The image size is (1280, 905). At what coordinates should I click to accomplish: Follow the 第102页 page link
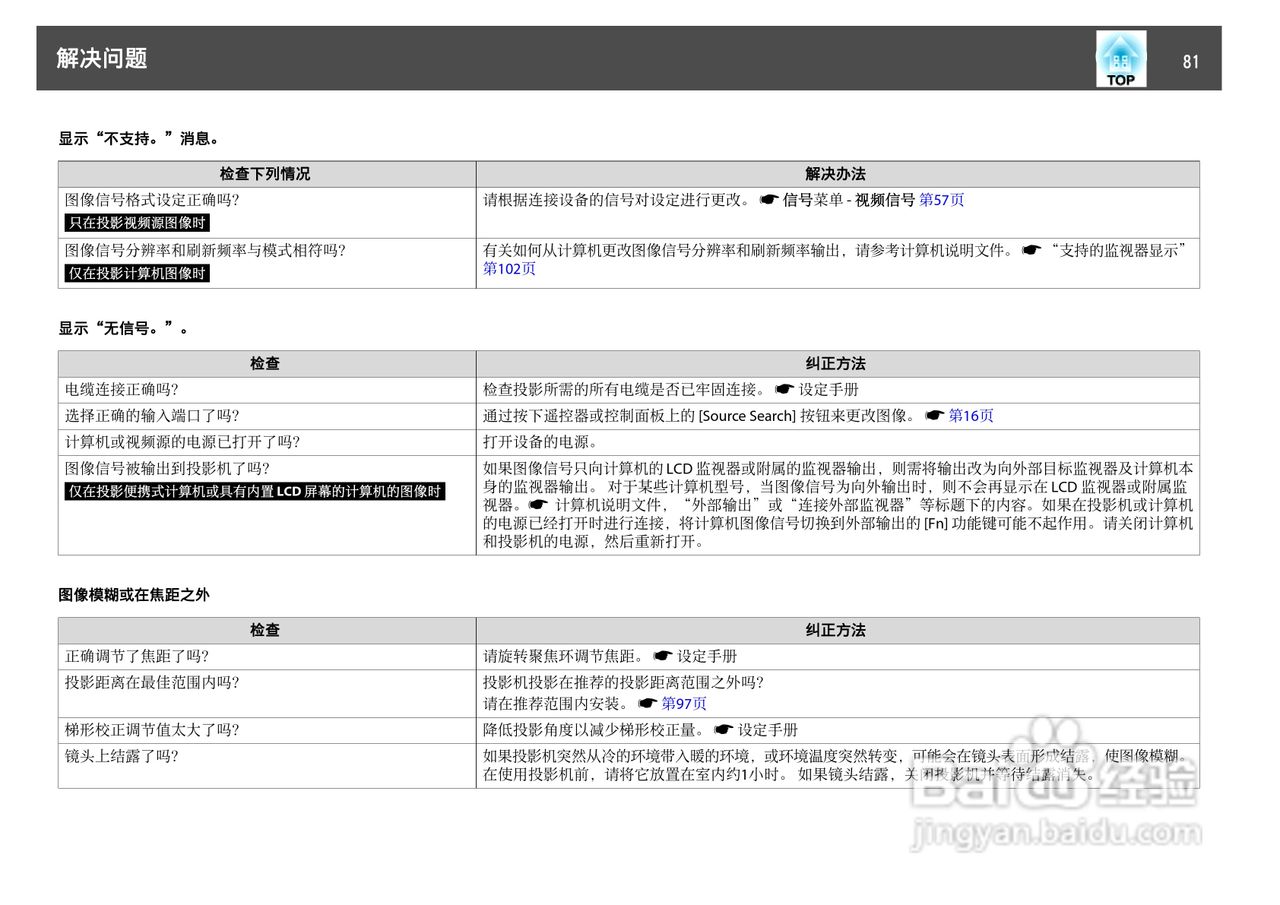point(509,268)
